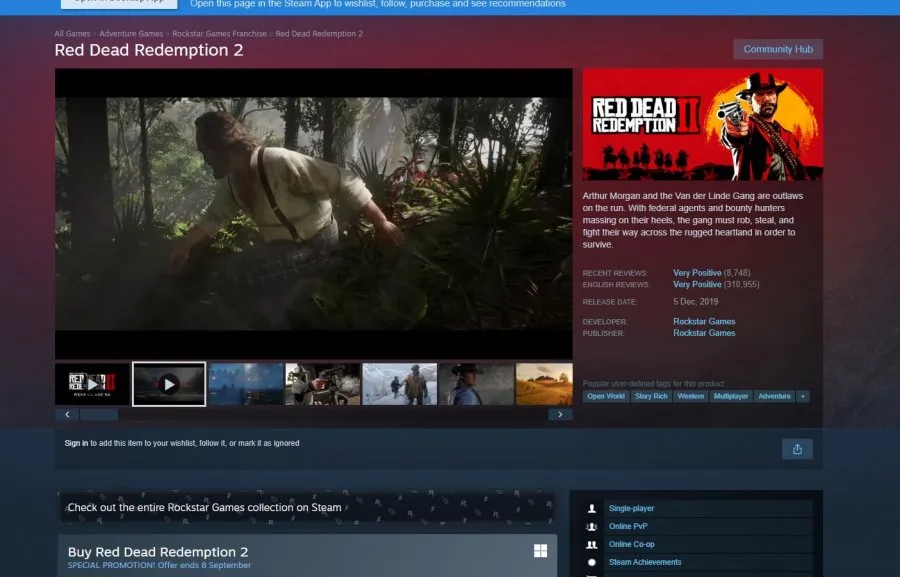Screen dimensions: 900x577
Task: Open the Very Positive recent reviews link
Action: (697, 273)
